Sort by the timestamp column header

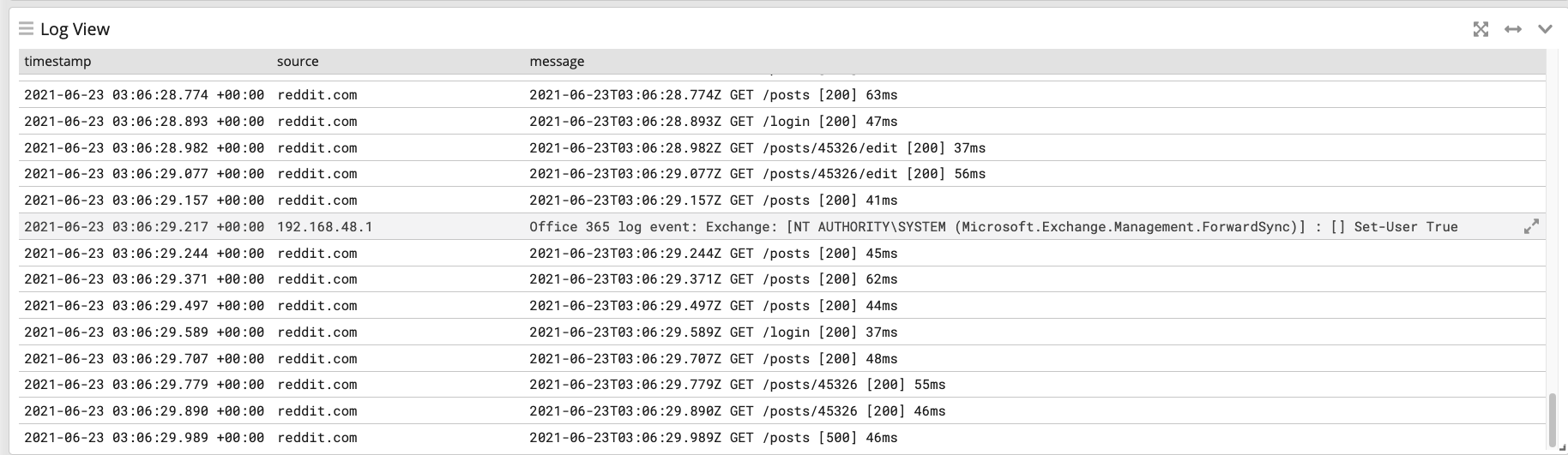(57, 62)
